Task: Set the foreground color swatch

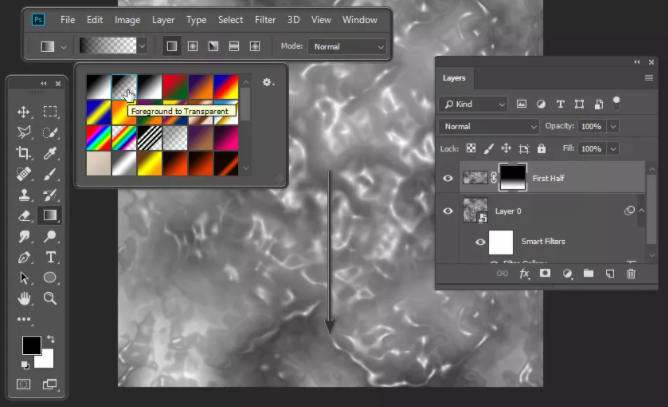Action: pyautogui.click(x=31, y=345)
